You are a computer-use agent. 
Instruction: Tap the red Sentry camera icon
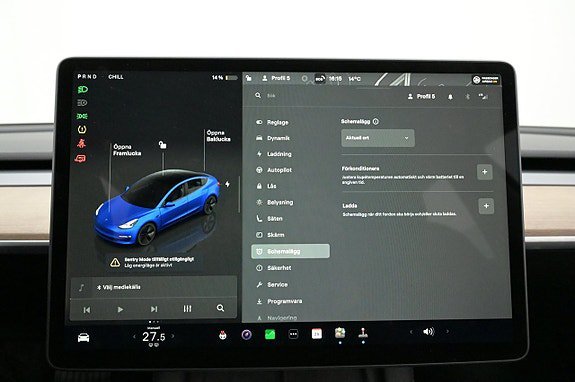click(x=81, y=158)
